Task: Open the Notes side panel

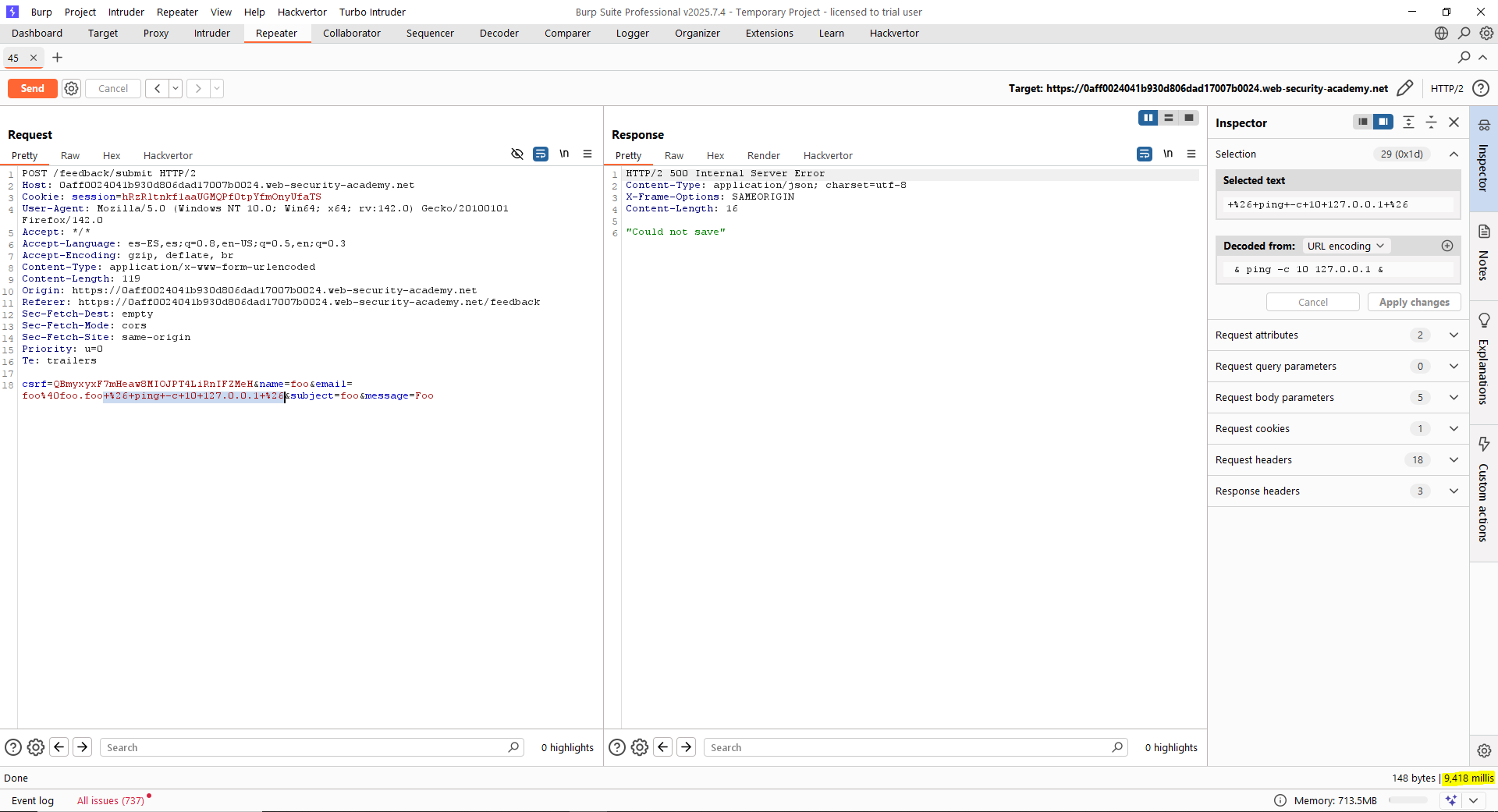Action: 1483,254
